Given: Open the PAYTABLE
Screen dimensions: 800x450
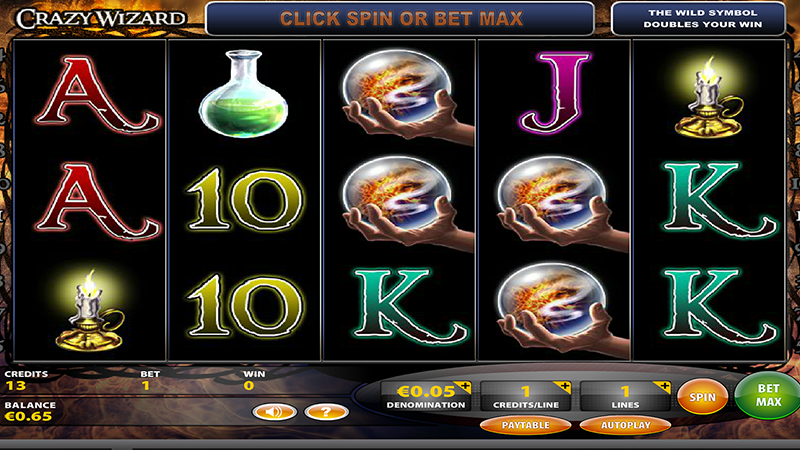Looking at the screenshot, I should pyautogui.click(x=526, y=425).
